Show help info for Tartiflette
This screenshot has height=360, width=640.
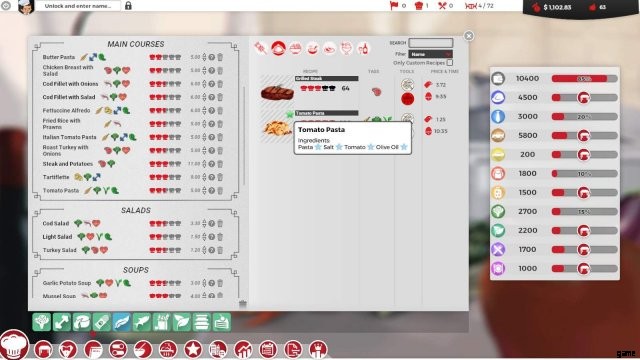click(x=211, y=177)
